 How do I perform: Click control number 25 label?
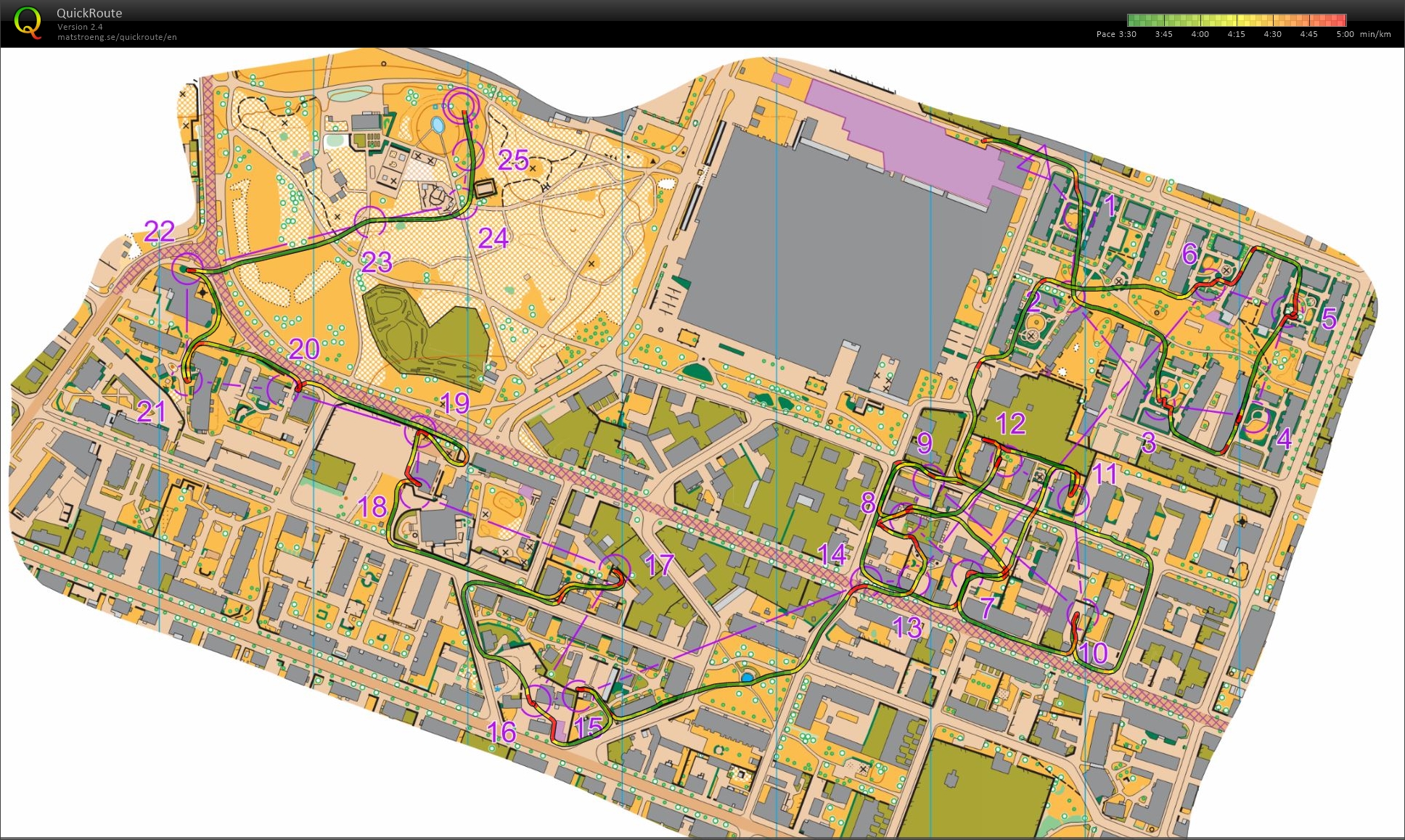pos(513,160)
